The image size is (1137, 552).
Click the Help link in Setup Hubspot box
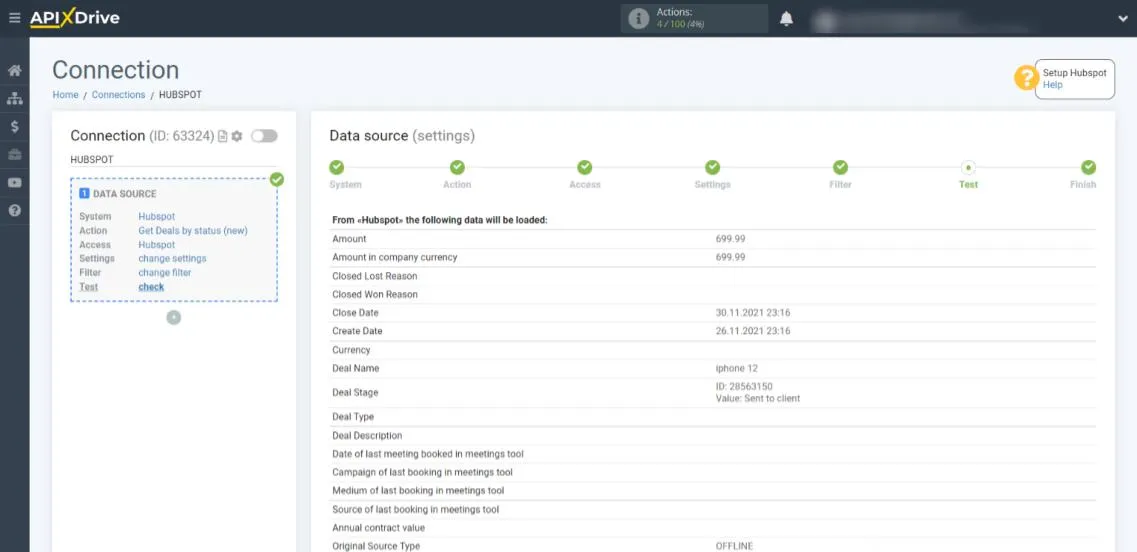tap(1052, 85)
